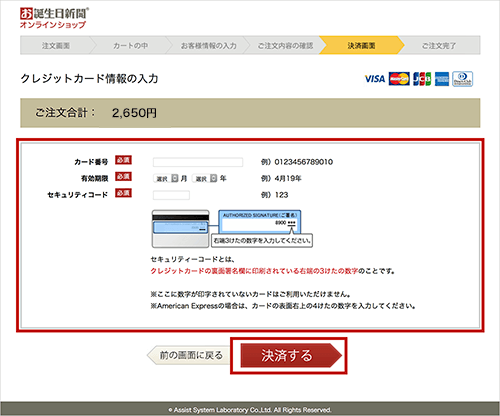This screenshot has width=500, height=416.
Task: Select the ご注文内容の確認 step
Action: (x=285, y=45)
